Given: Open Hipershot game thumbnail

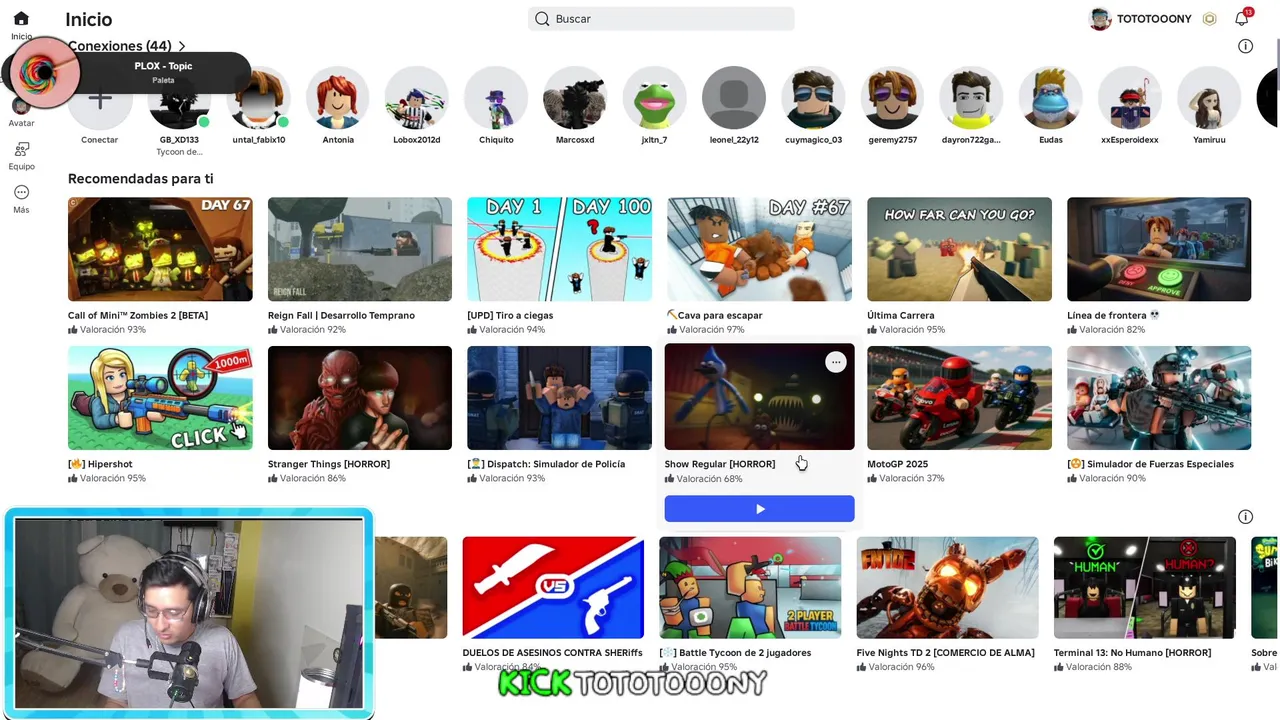Looking at the screenshot, I should 160,398.
